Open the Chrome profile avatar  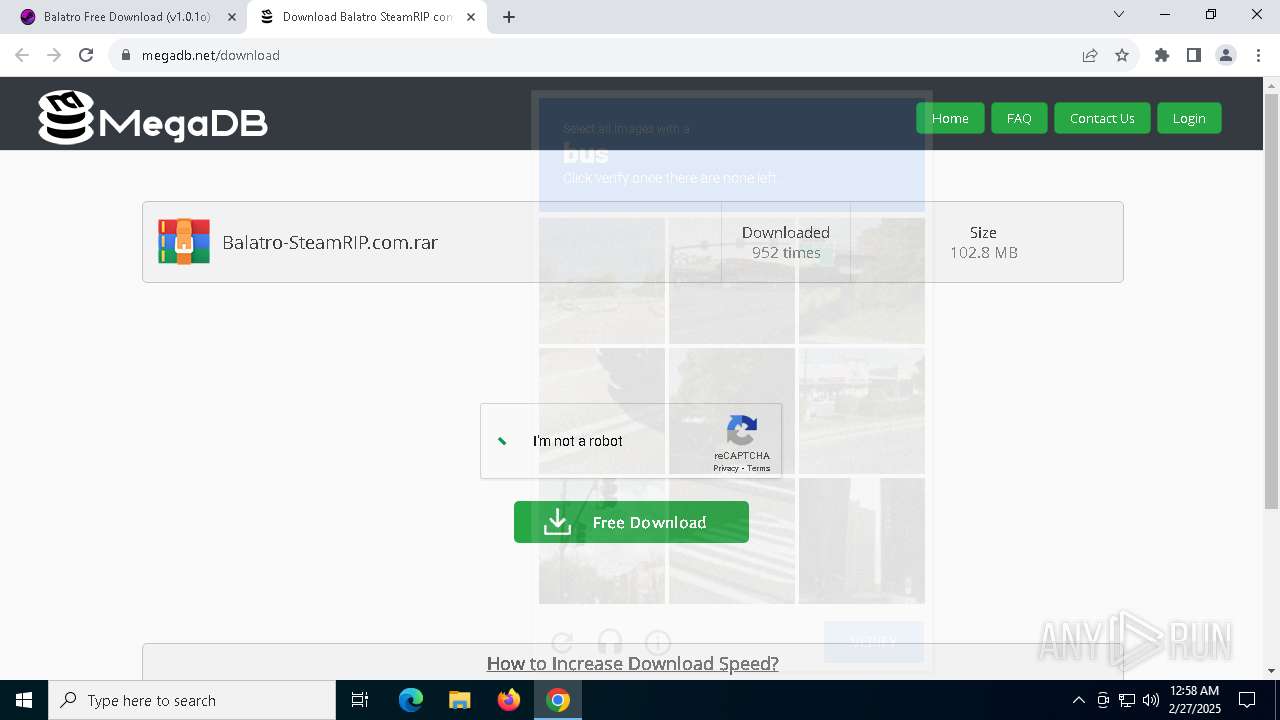pyautogui.click(x=1226, y=55)
